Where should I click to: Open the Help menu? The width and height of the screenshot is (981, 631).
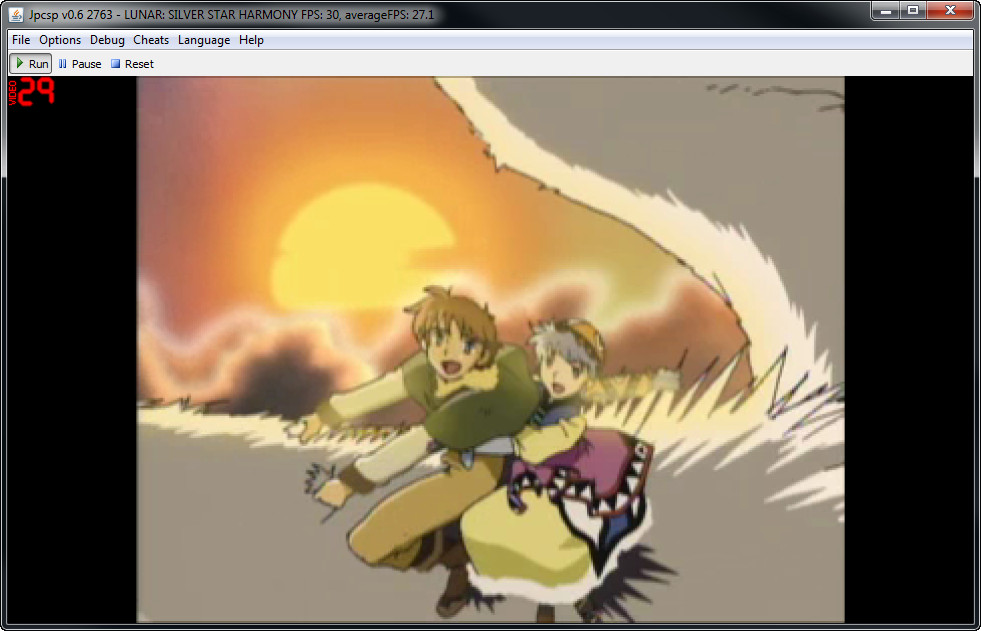coord(251,40)
